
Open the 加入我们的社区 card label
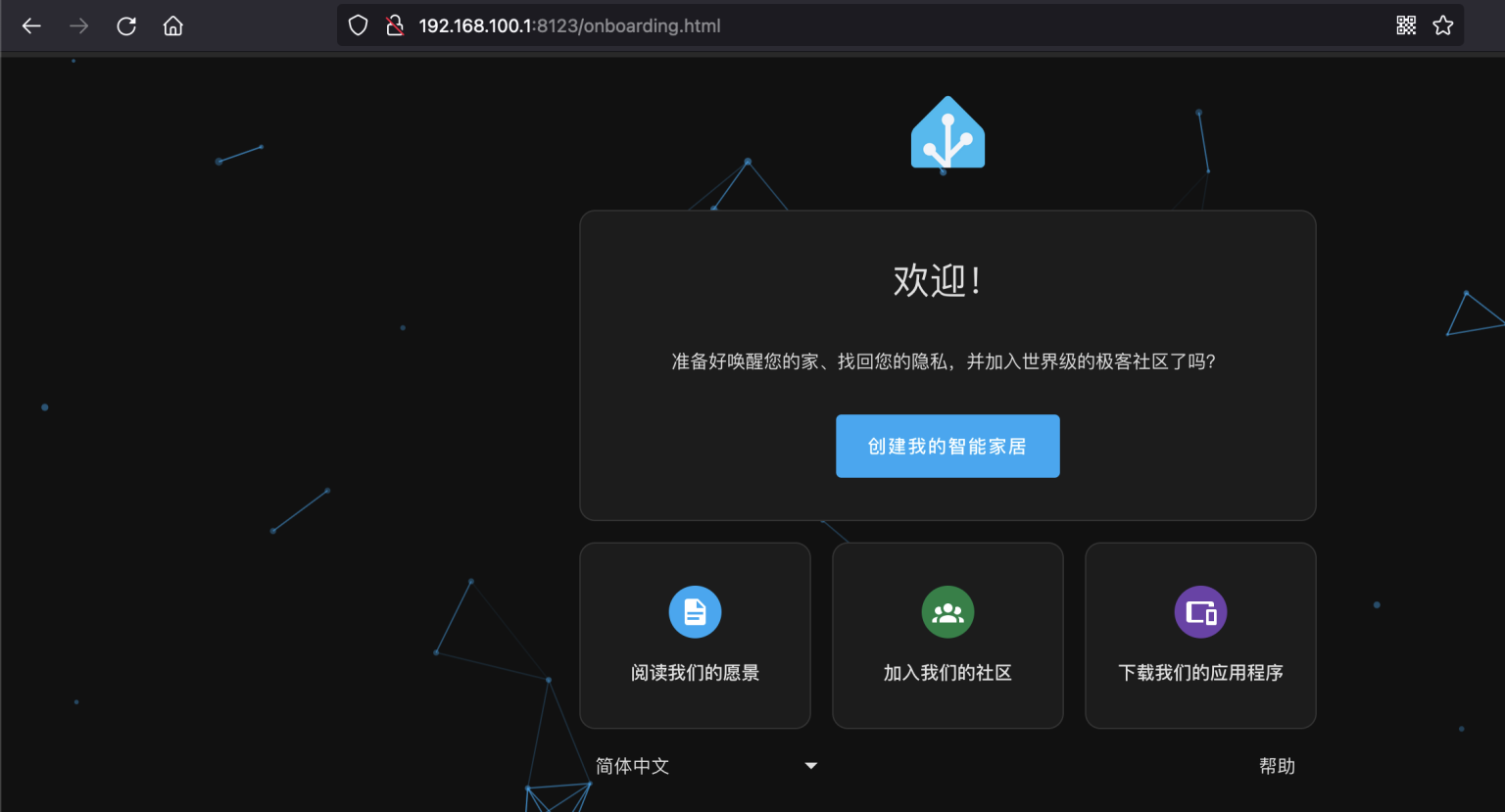947,673
